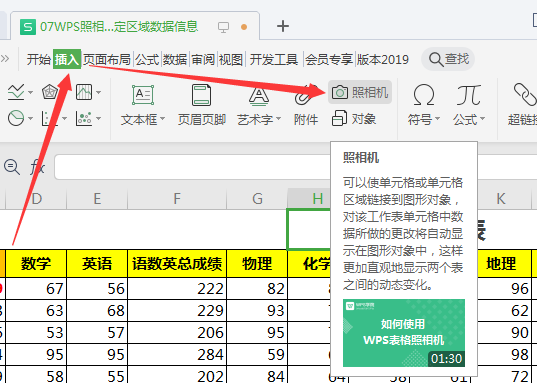Click the 语数英总成绩 header cell
The image size is (537, 383).
click(x=177, y=263)
